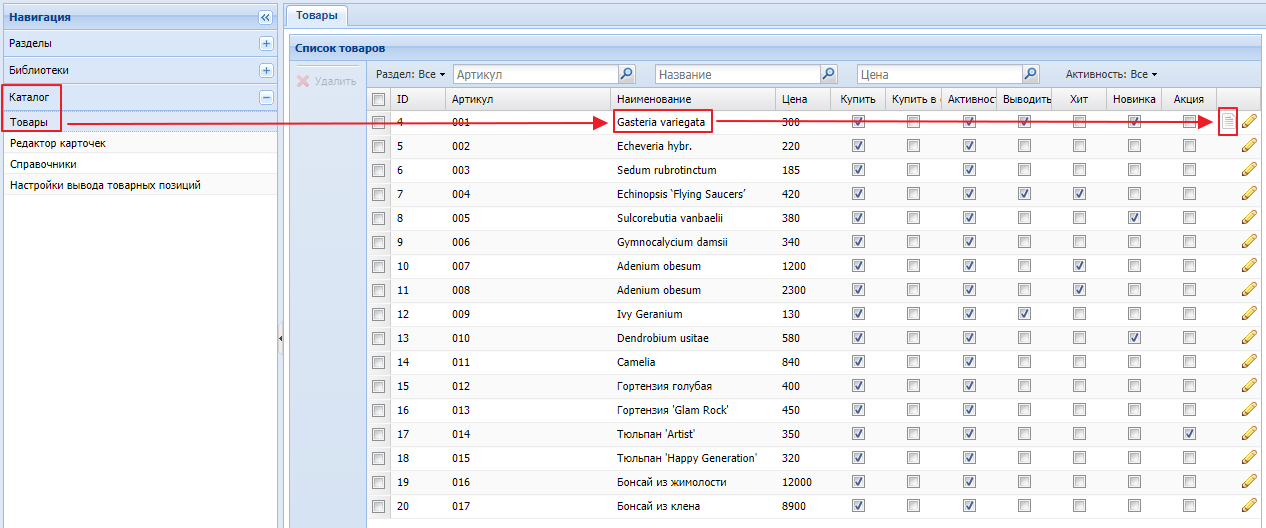Click the document icon in Gasteria variegata row

pos(1228,122)
